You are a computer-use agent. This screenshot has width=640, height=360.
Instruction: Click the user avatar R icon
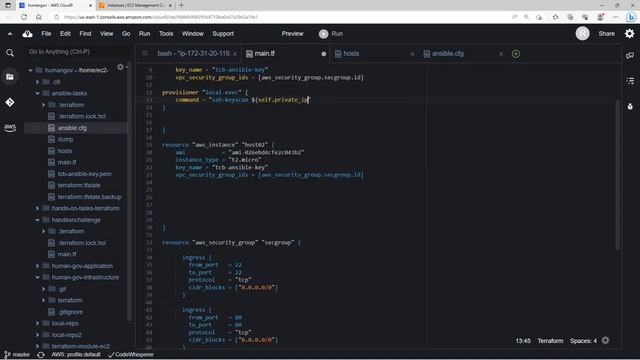pyautogui.click(x=582, y=34)
